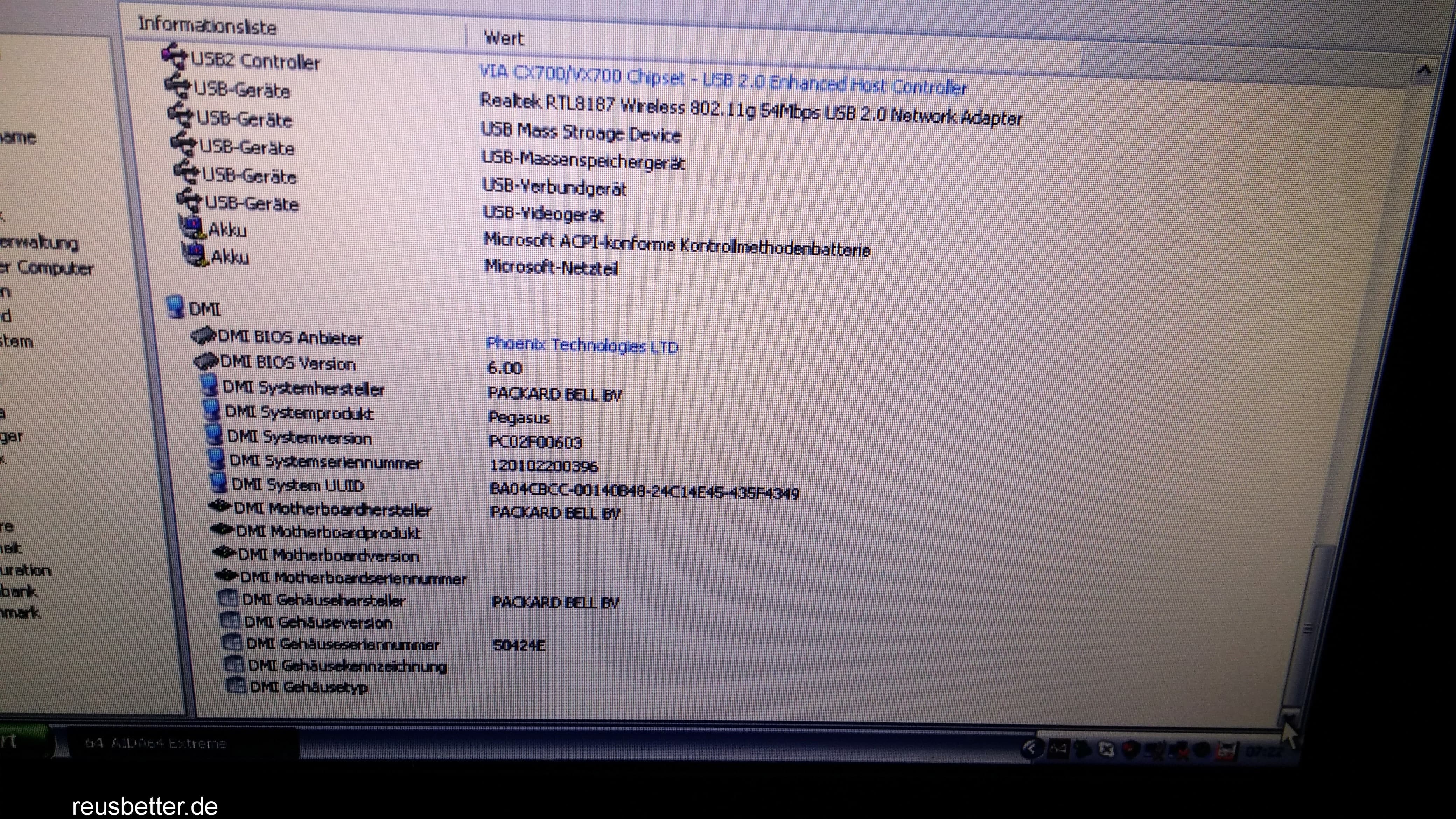Click the icon beside DMI Systemseriennummer
The width and height of the screenshot is (1456, 819).
pos(217,459)
